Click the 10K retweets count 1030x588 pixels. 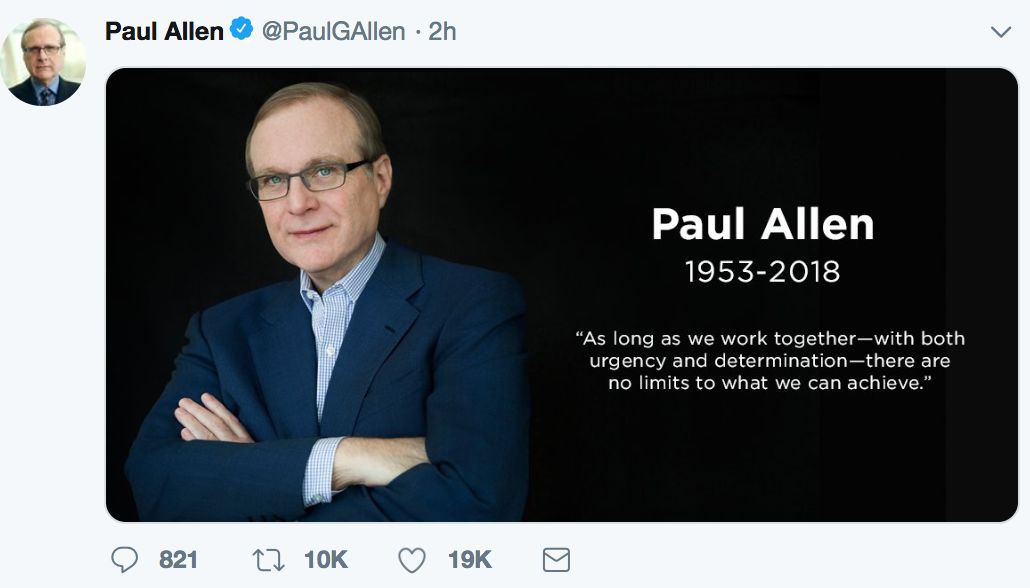[x=325, y=560]
